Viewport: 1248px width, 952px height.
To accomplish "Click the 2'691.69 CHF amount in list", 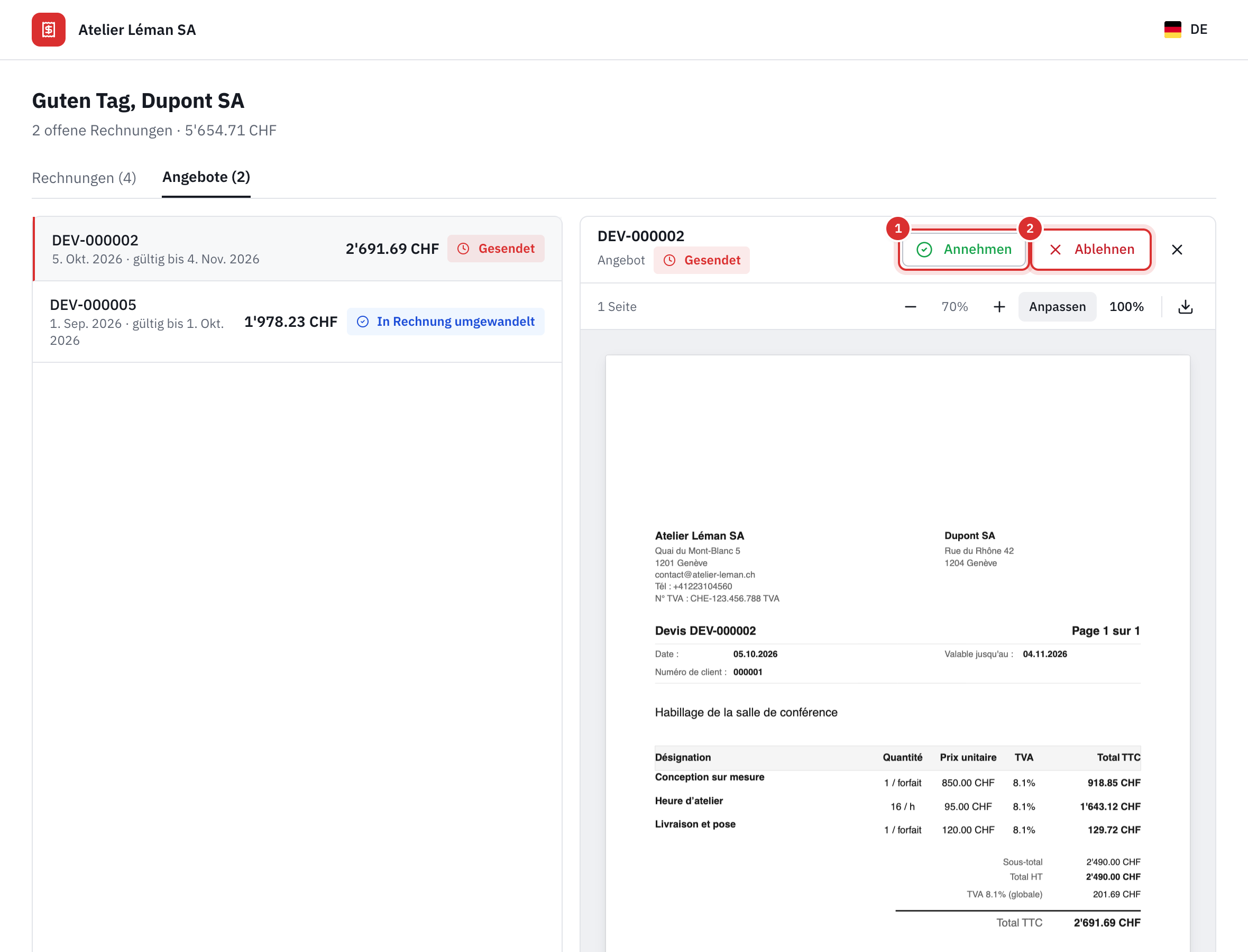I will point(392,249).
